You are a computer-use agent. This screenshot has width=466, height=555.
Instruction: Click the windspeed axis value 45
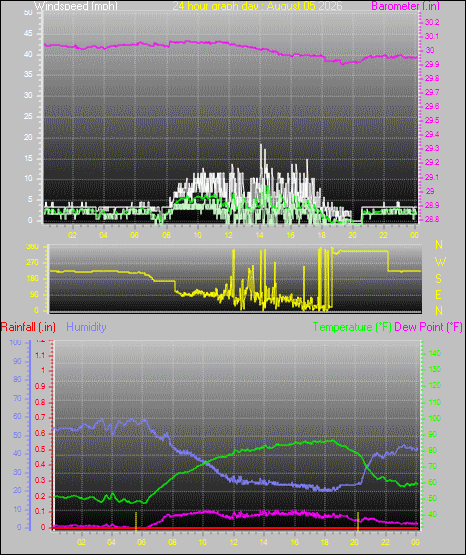click(28, 34)
